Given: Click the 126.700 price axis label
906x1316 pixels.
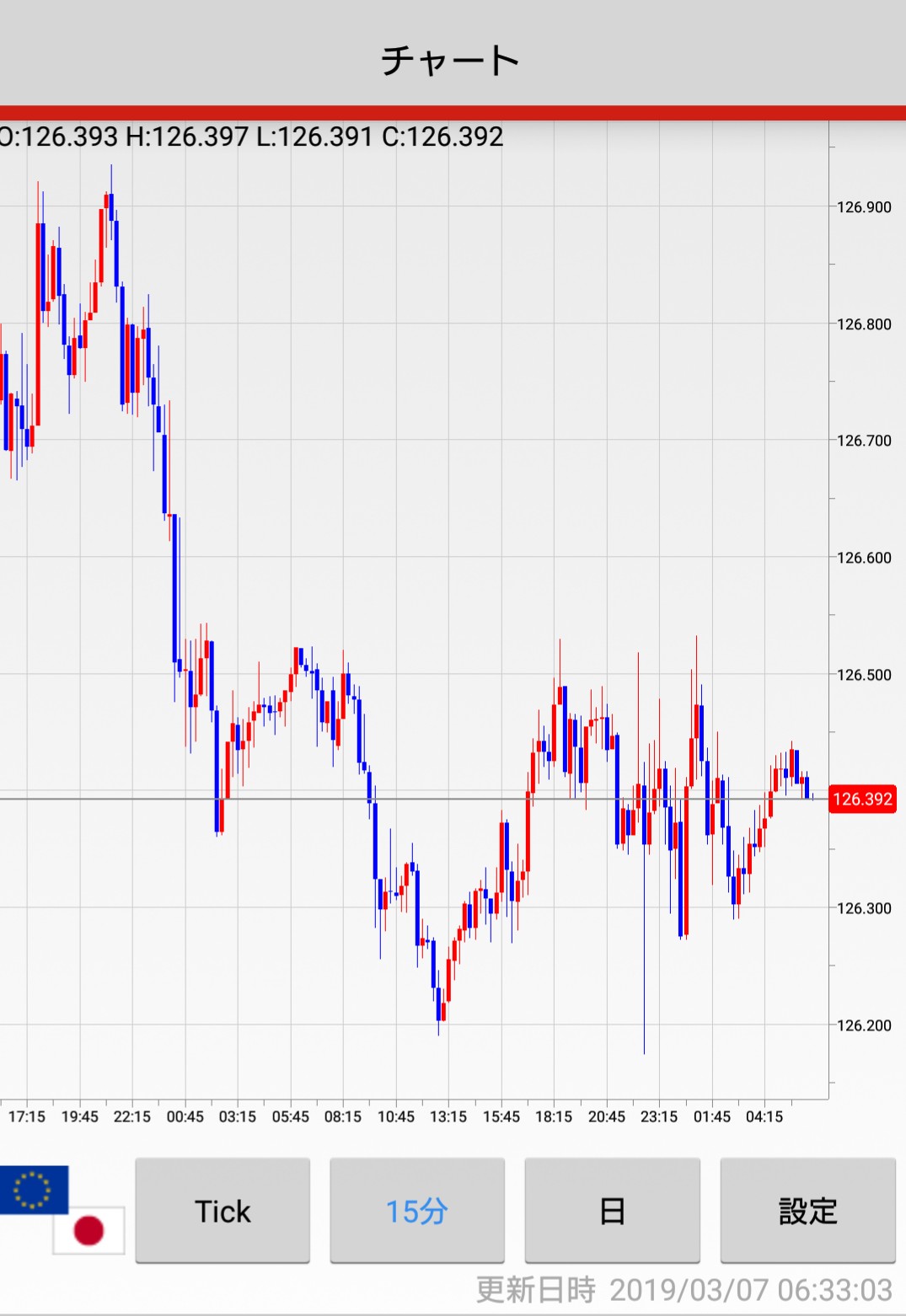Looking at the screenshot, I should 863,441.
